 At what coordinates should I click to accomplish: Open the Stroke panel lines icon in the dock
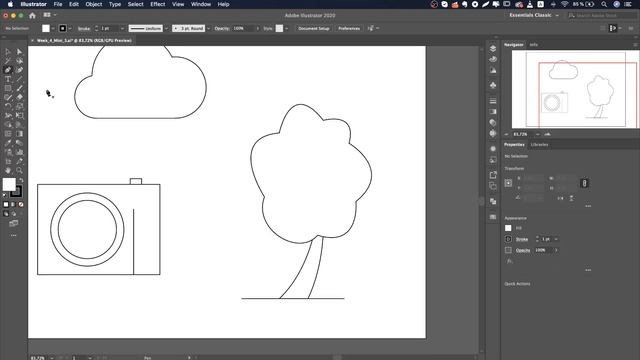(x=493, y=101)
